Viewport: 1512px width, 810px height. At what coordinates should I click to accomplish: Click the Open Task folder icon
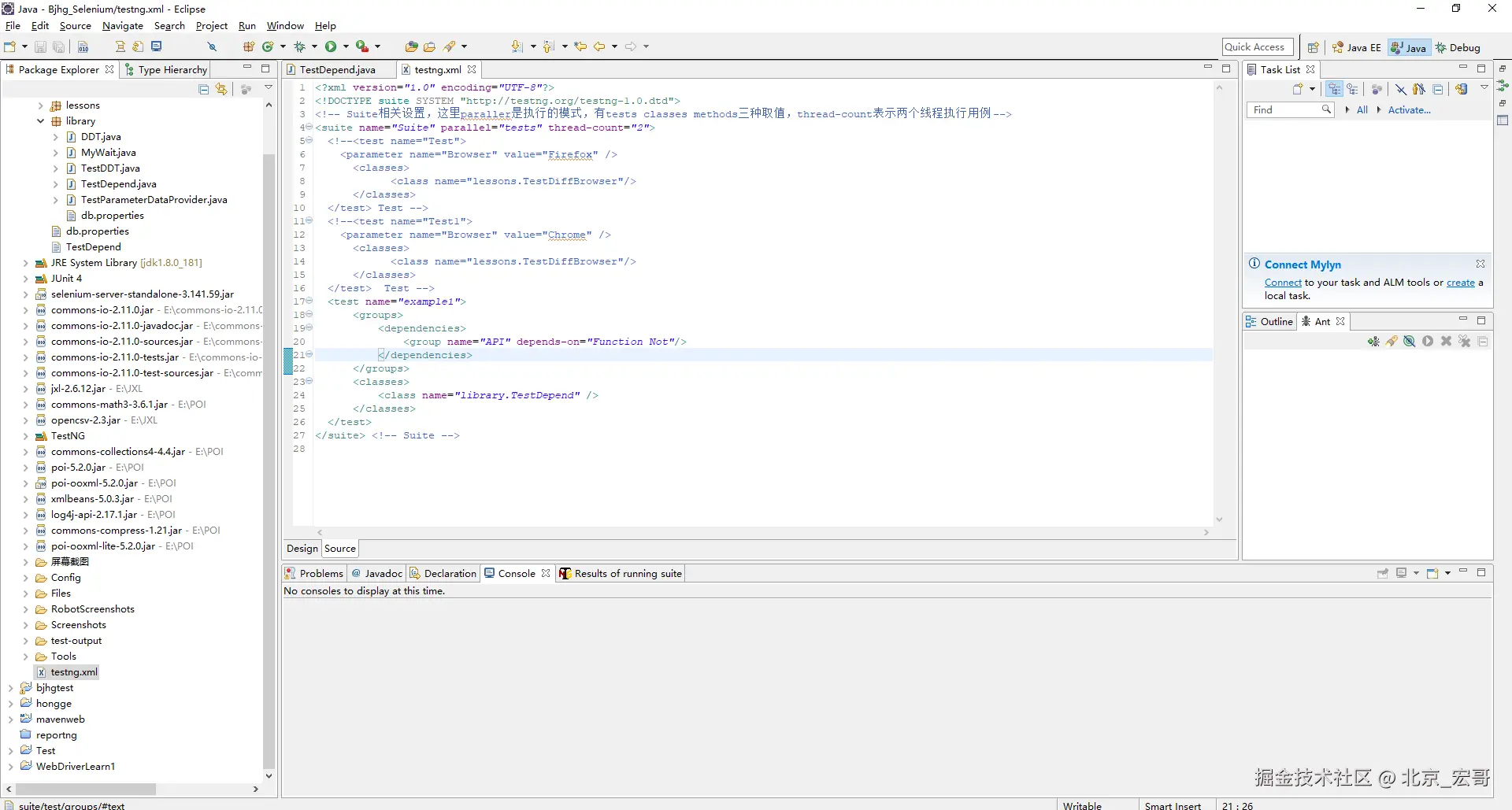point(429,46)
